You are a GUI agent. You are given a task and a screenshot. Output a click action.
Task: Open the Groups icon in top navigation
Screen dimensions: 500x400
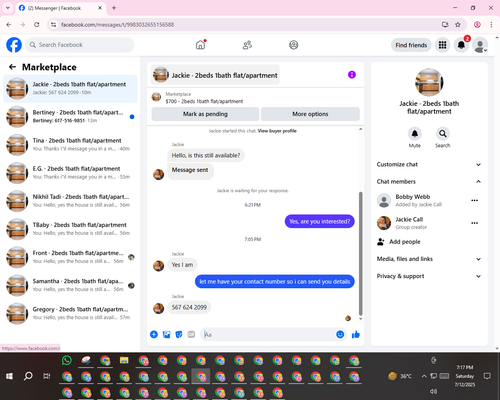(294, 45)
